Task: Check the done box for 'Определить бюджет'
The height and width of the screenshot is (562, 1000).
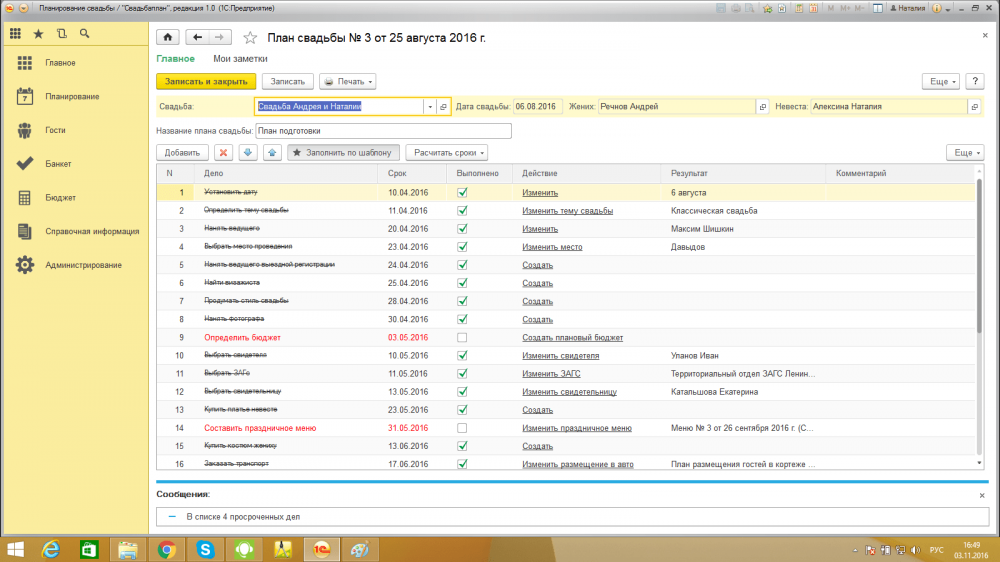Action: 462,337
